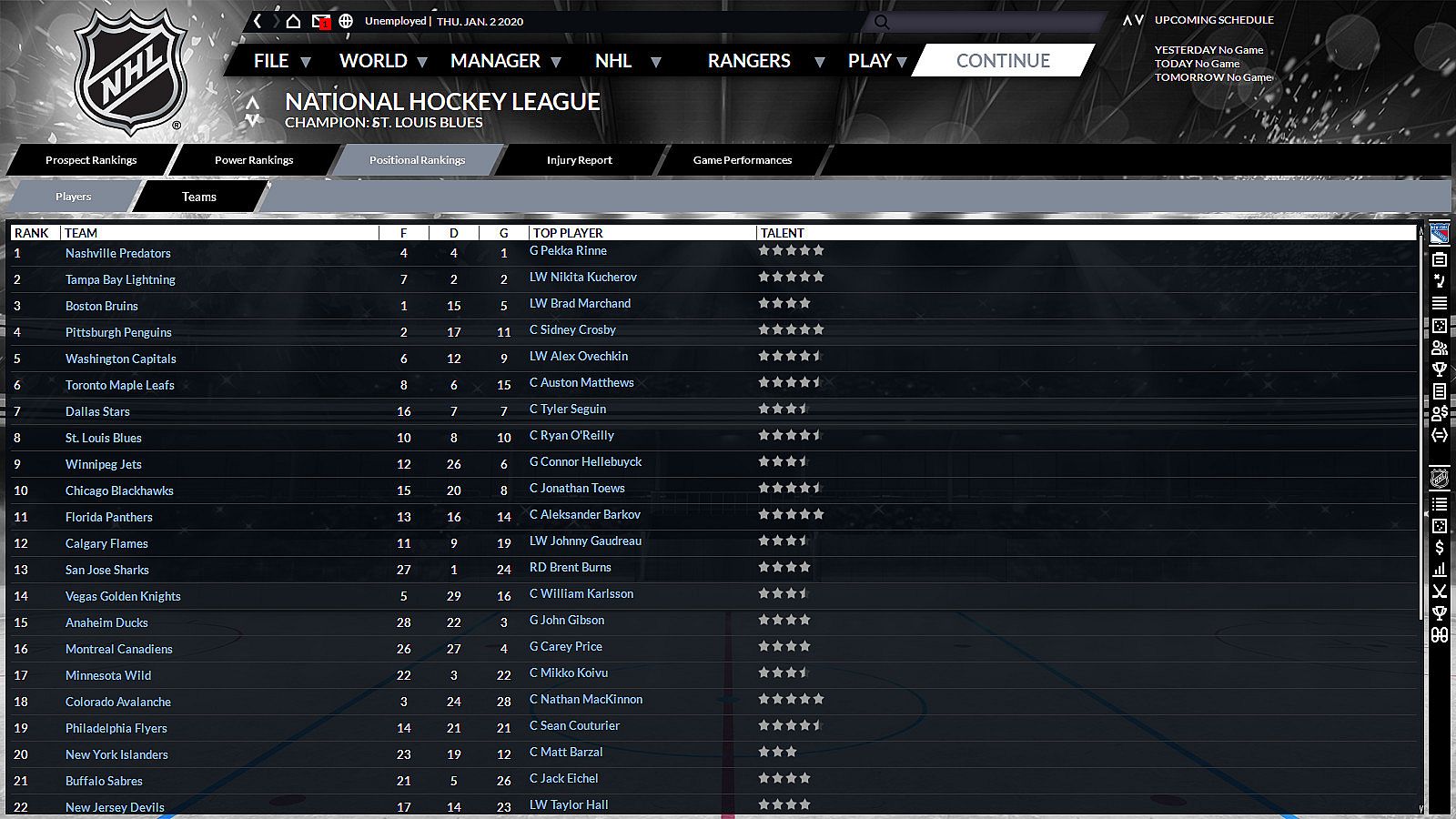This screenshot has height=819, width=1456.
Task: Open the Tampa Bay Lightning team link
Action: click(x=120, y=279)
